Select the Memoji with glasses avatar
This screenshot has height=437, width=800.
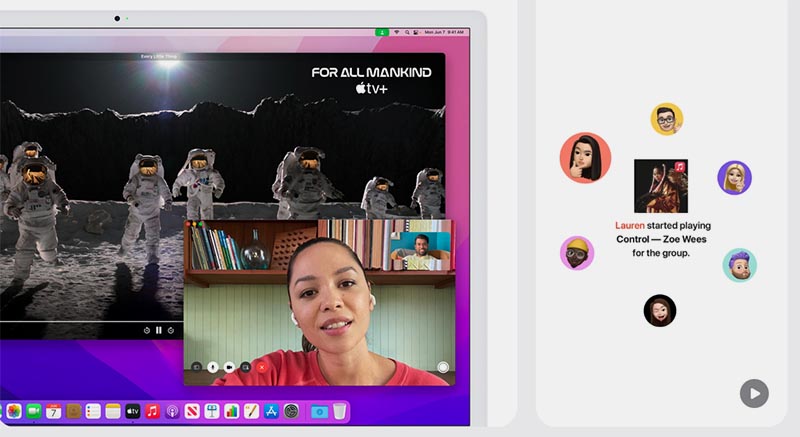pos(667,119)
